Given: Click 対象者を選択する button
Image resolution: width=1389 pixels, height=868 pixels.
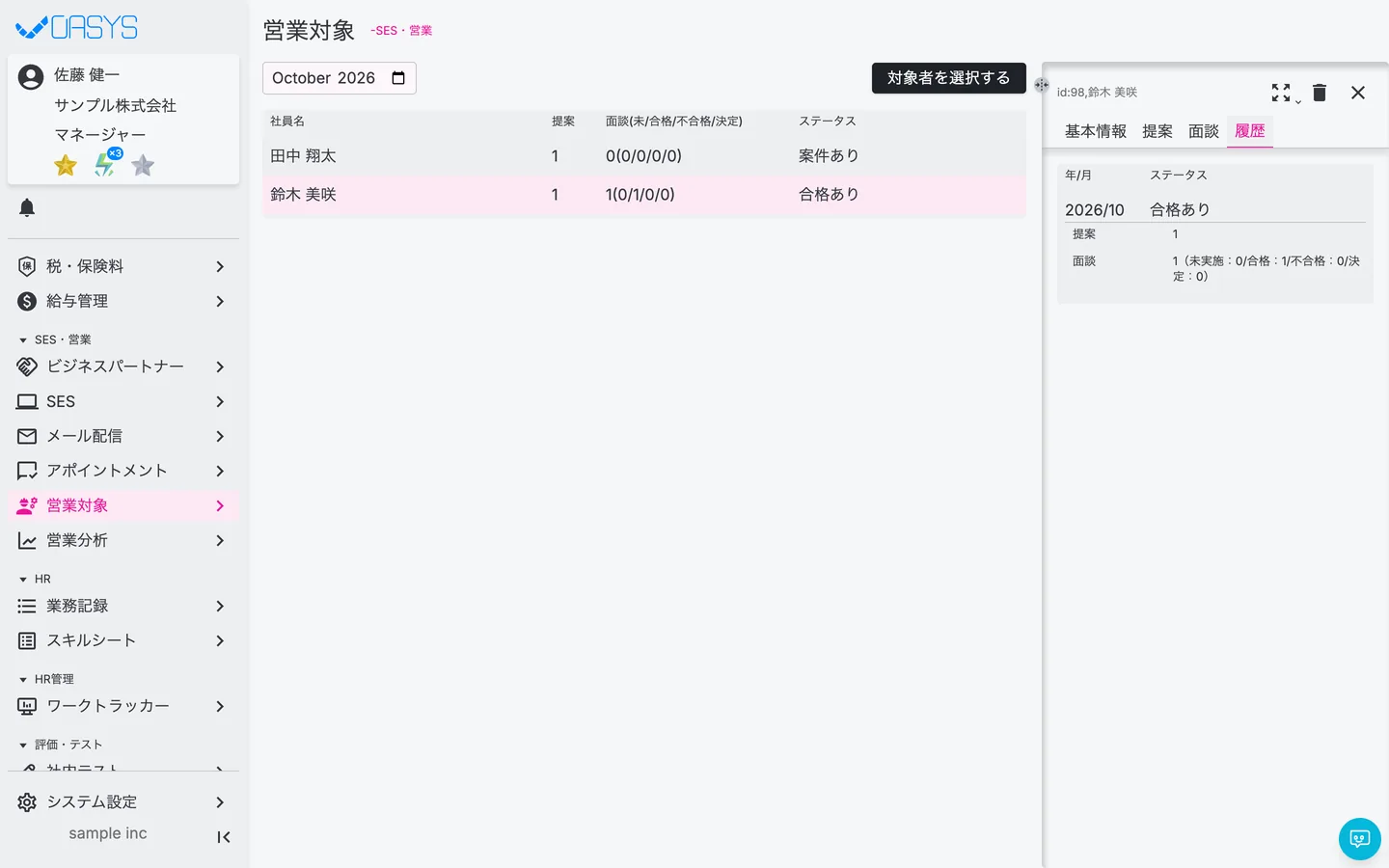Looking at the screenshot, I should pyautogui.click(x=949, y=78).
